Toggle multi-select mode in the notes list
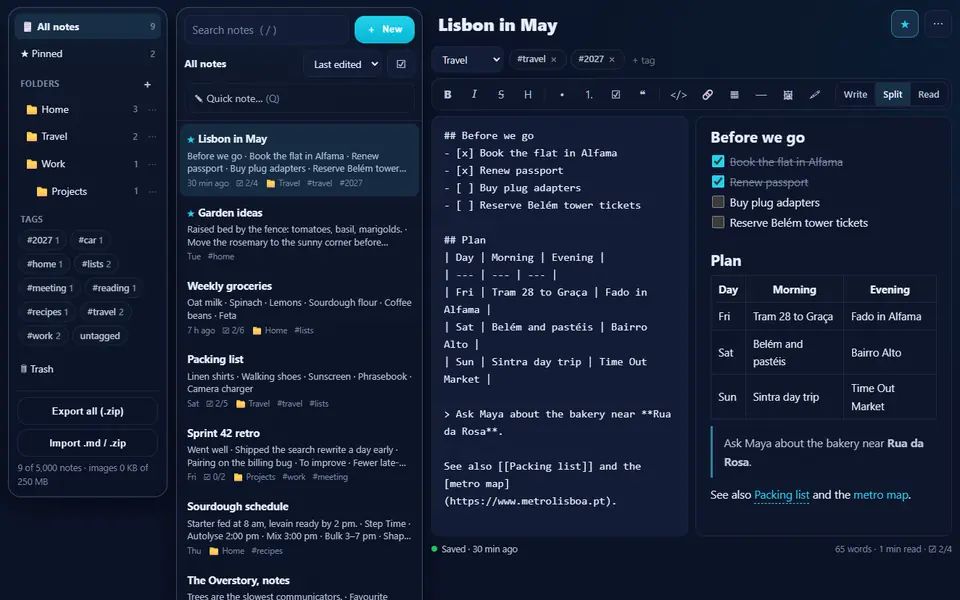 pyautogui.click(x=401, y=64)
